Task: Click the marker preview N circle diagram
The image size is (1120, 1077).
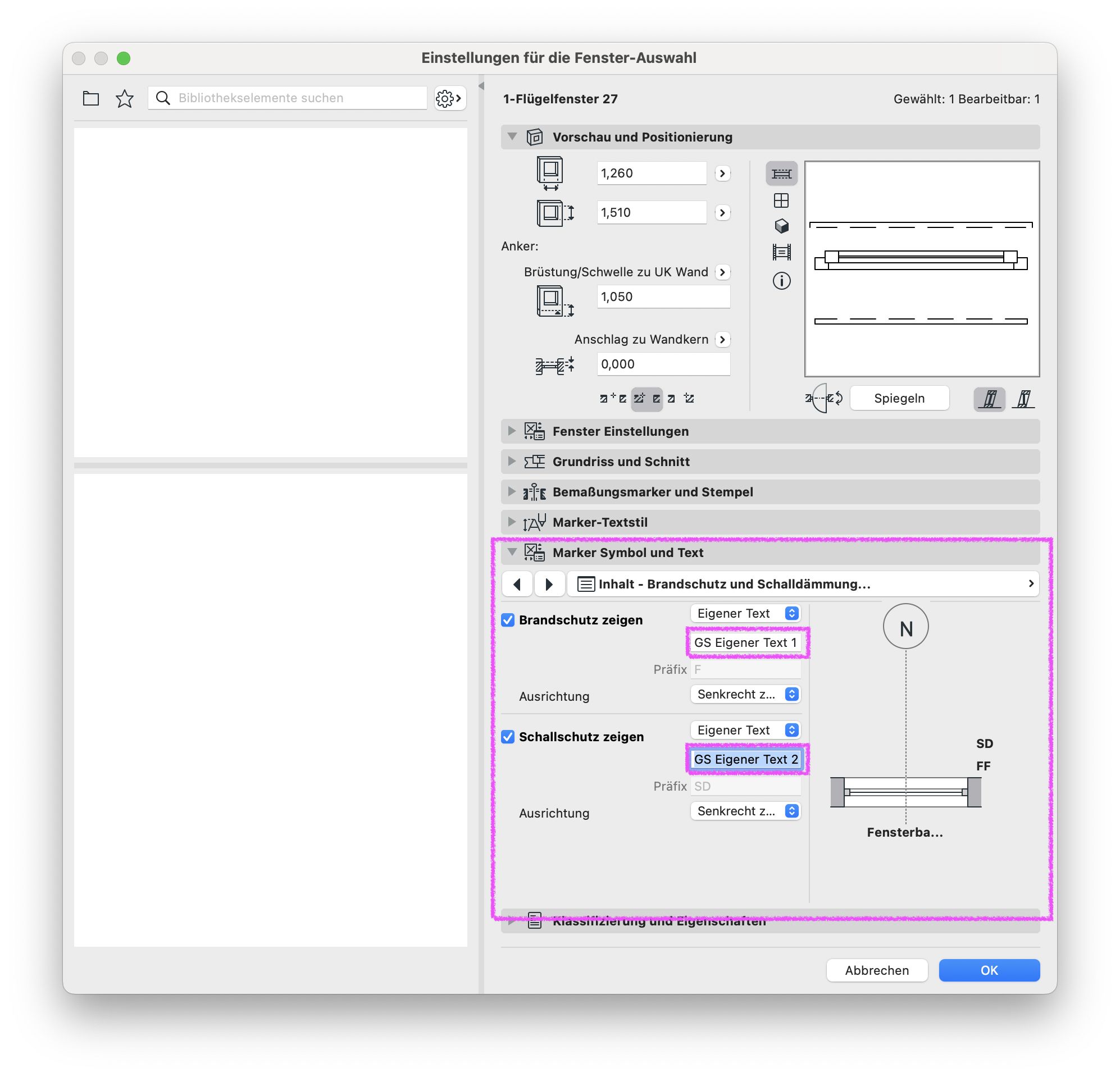Action: click(905, 627)
